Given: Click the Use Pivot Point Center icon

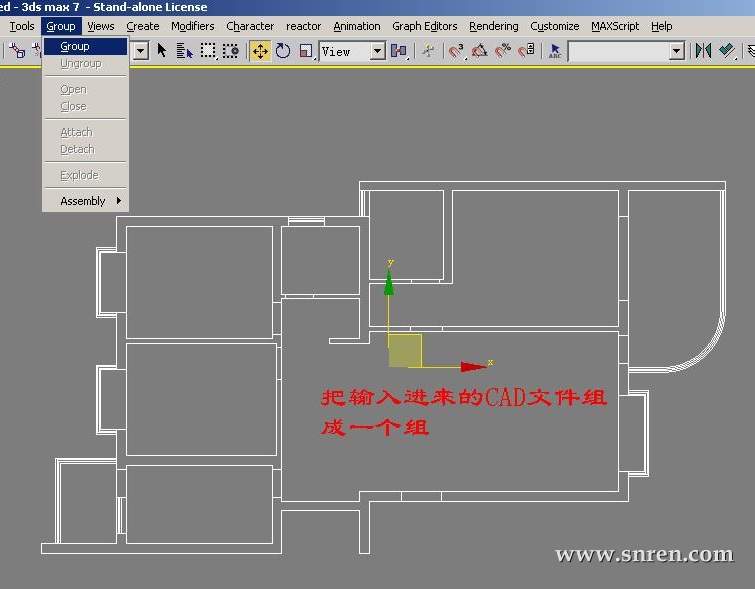Looking at the screenshot, I should click(399, 51).
